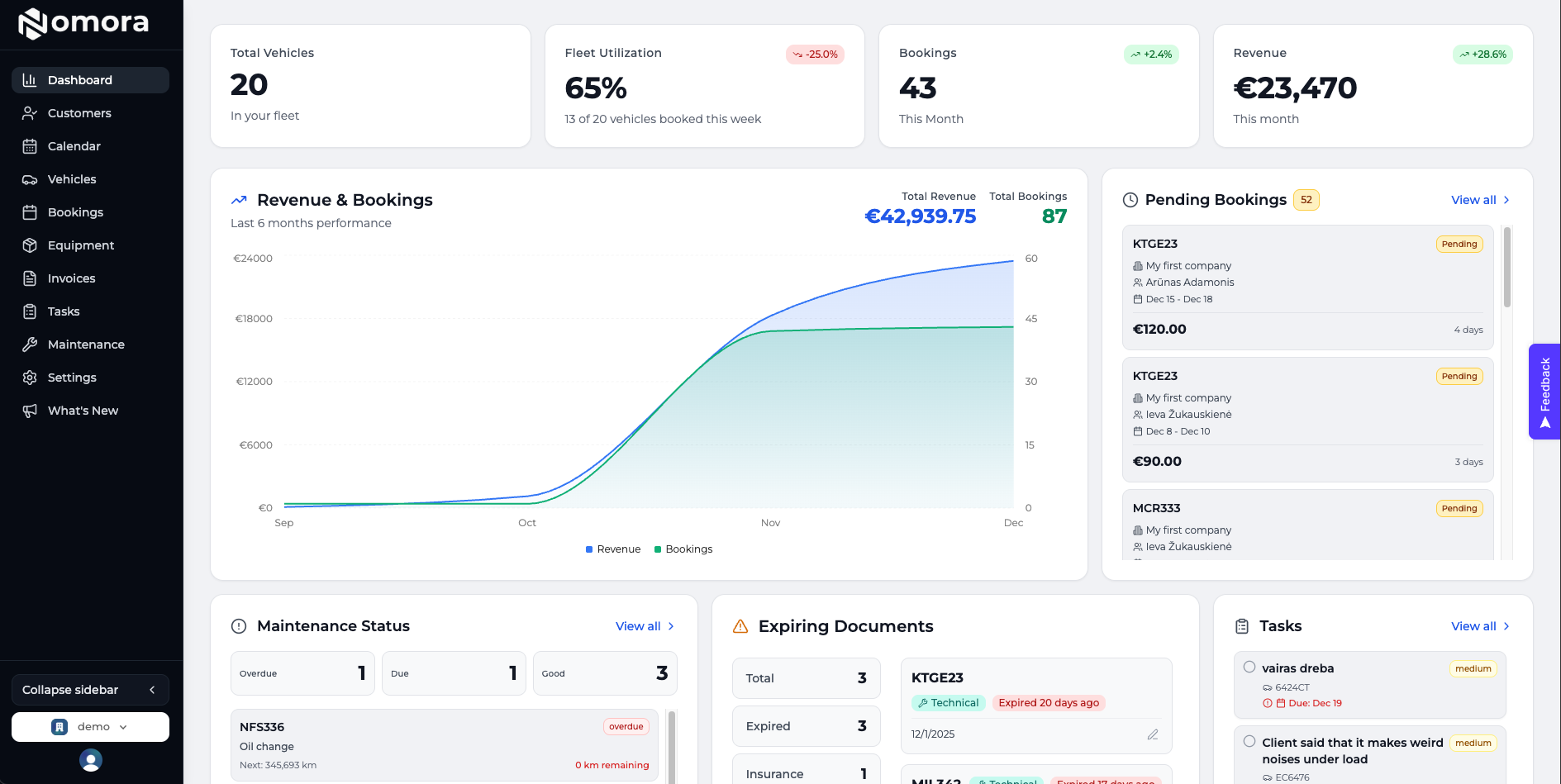Viewport: 1561px width, 784px height.
Task: Click the Total Revenue €42,939.75 value
Action: coord(920,216)
